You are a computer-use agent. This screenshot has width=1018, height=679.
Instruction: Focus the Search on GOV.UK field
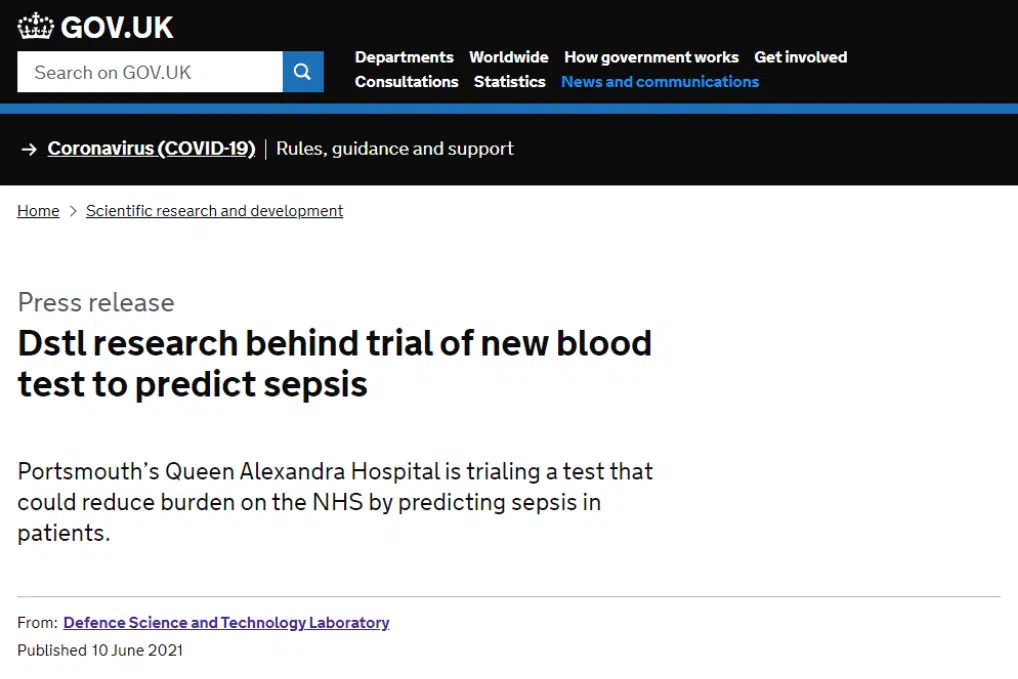pos(150,71)
